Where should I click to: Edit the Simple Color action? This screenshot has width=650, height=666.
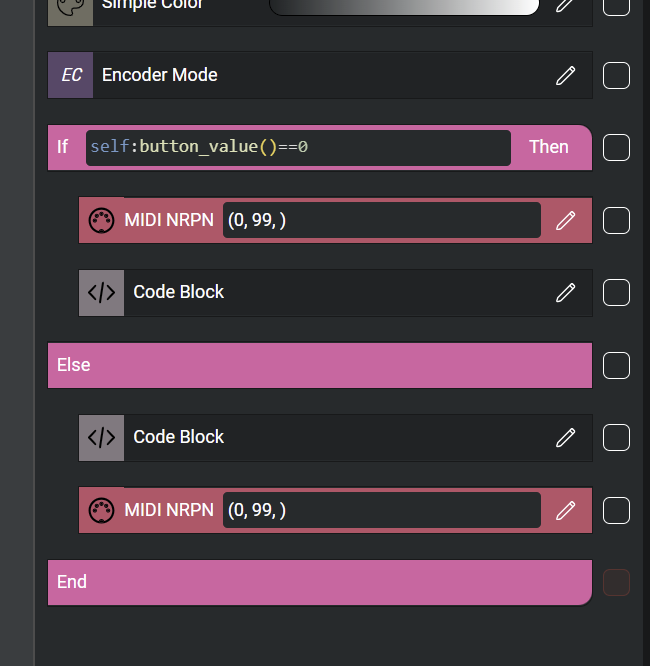click(565, 5)
